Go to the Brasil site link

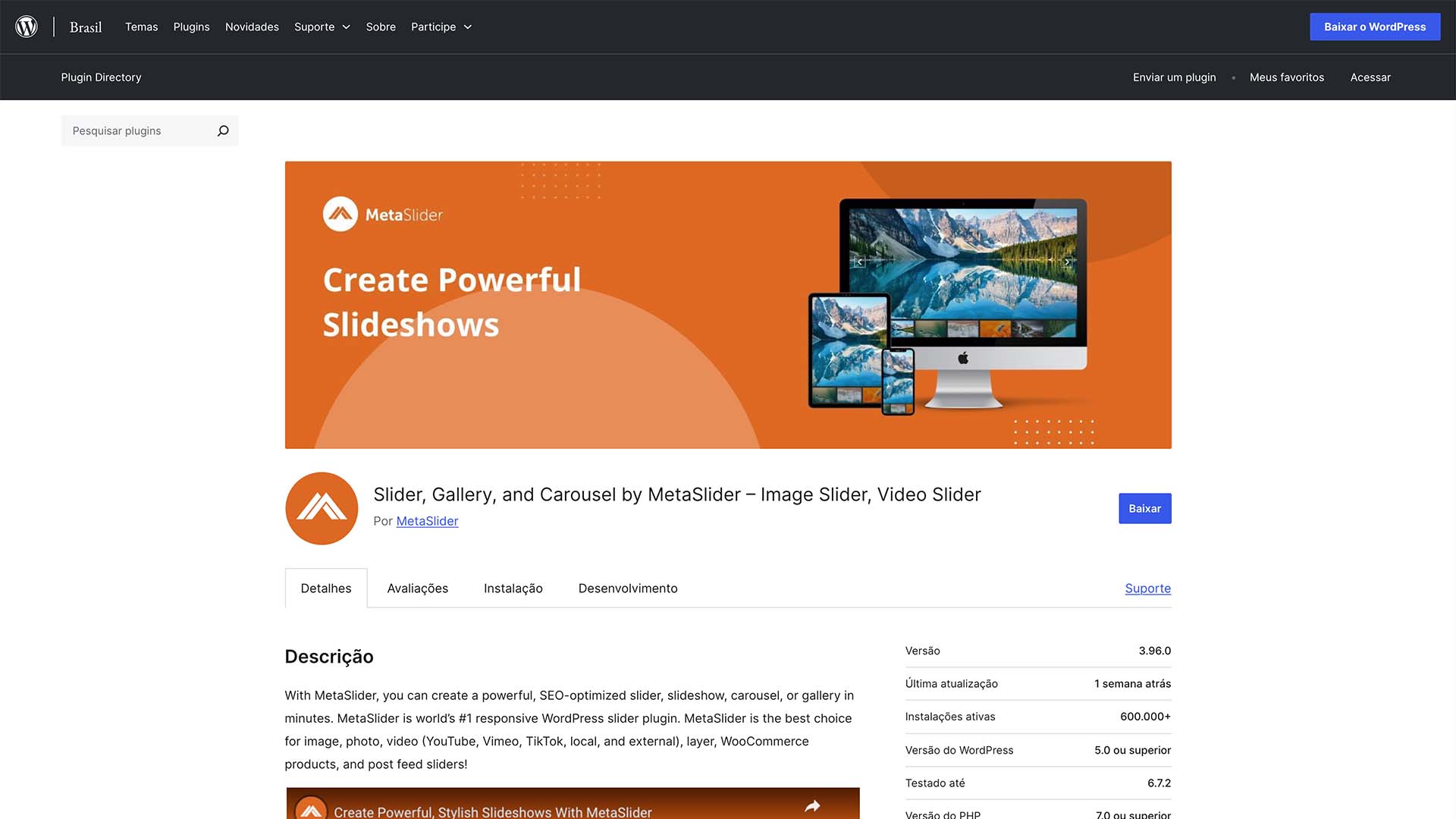(x=86, y=27)
